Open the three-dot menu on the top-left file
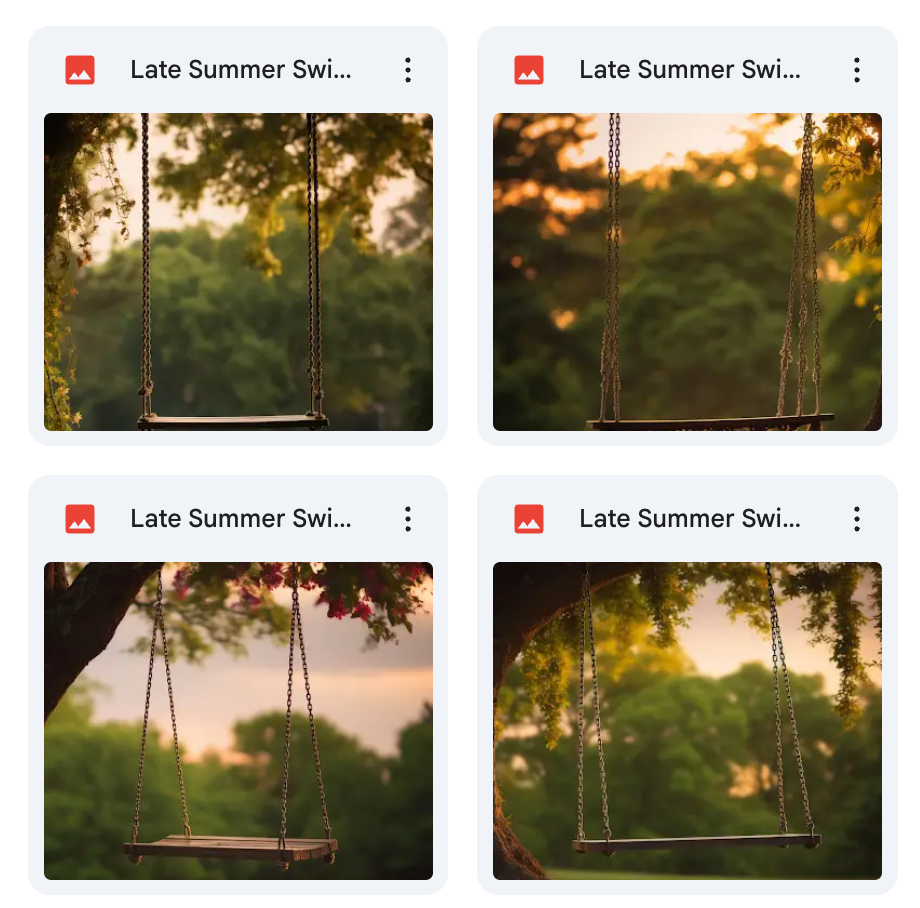 408,70
